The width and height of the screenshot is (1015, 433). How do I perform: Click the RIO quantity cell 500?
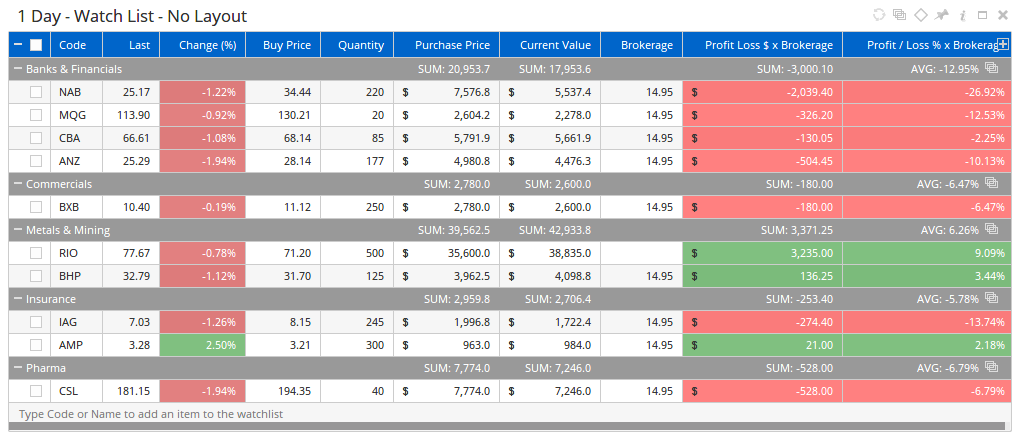click(357, 252)
